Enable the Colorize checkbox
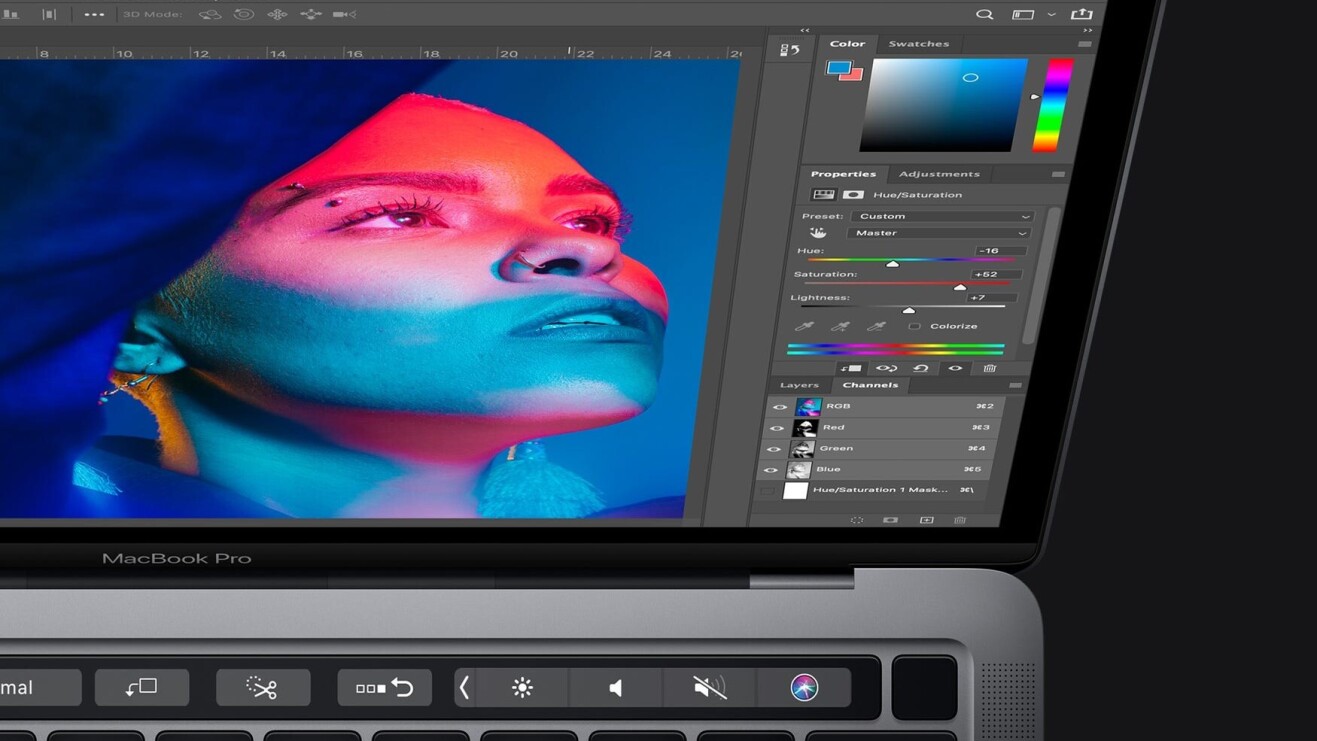Screen dimensions: 1317x741 pyautogui.click(x=916, y=325)
